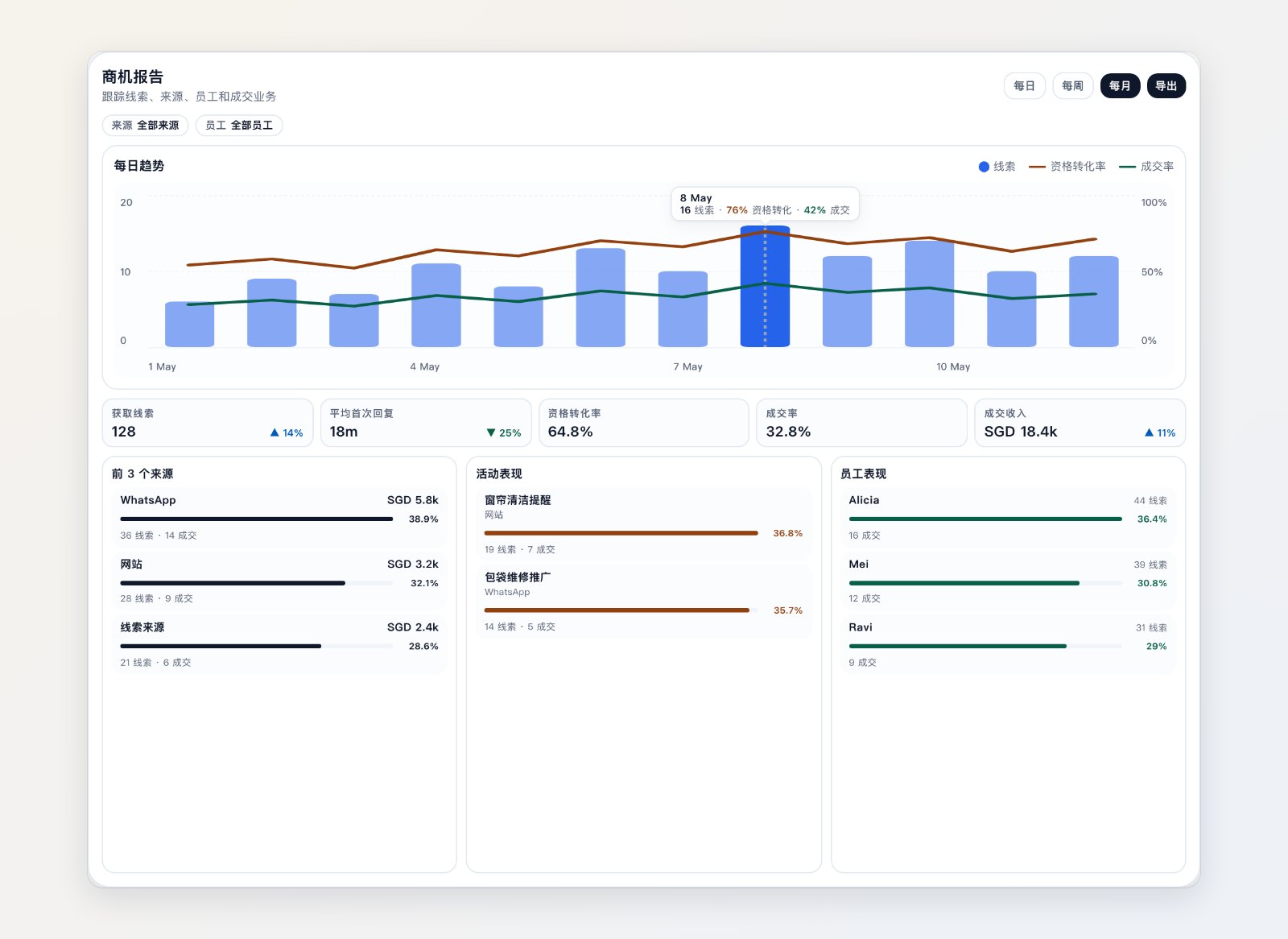Click the 每日趋势 chart title
Viewport: 1288px width, 939px height.
[x=138, y=166]
